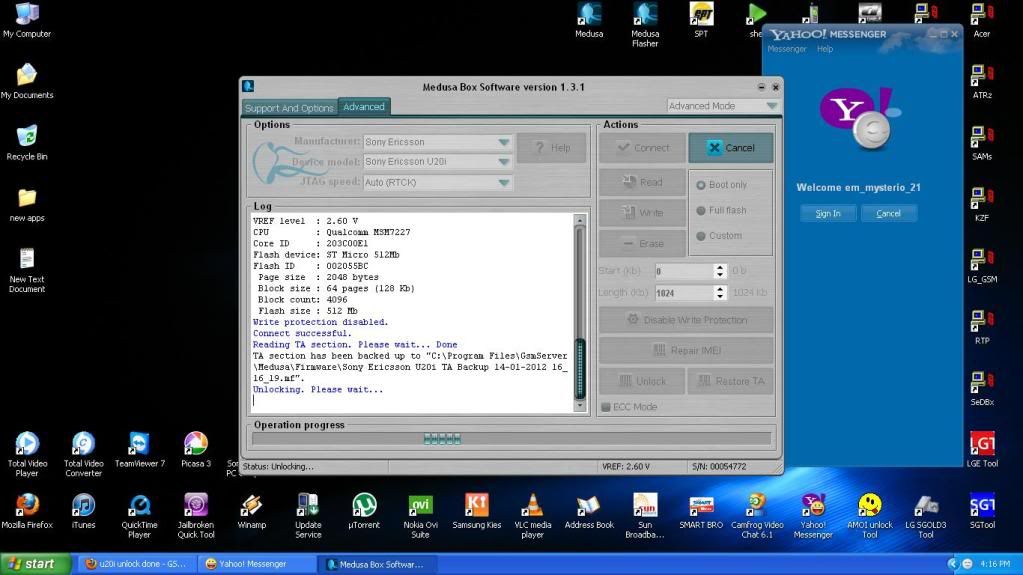Image resolution: width=1023 pixels, height=575 pixels.
Task: Launch AMOI unlock Tool
Action: pyautogui.click(x=870, y=516)
